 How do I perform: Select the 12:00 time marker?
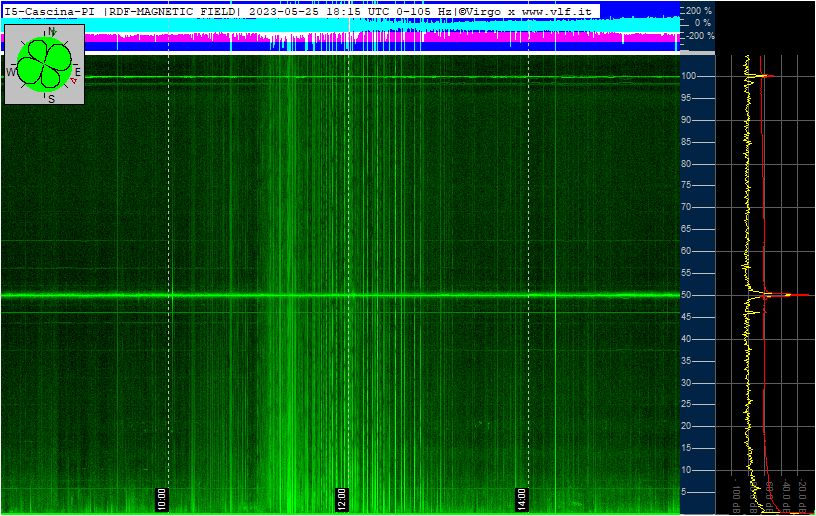(341, 500)
